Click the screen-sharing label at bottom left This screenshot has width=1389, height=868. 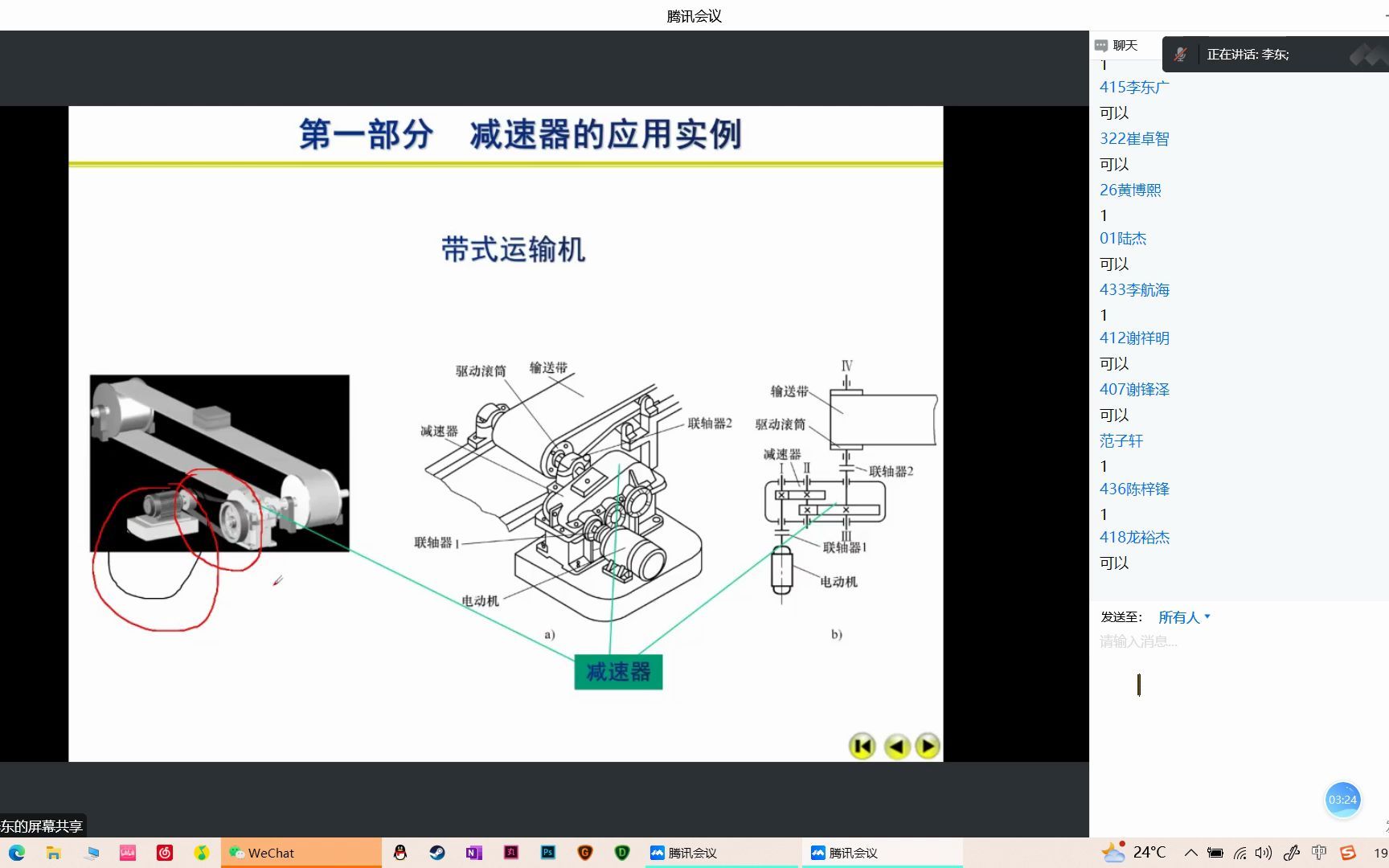click(42, 826)
